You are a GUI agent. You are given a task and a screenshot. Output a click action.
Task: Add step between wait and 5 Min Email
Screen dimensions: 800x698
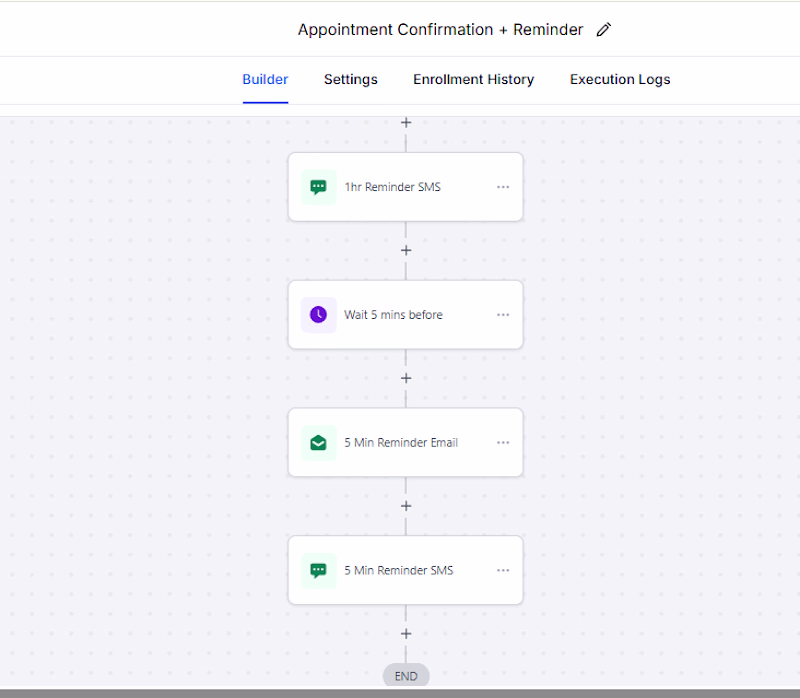[406, 378]
